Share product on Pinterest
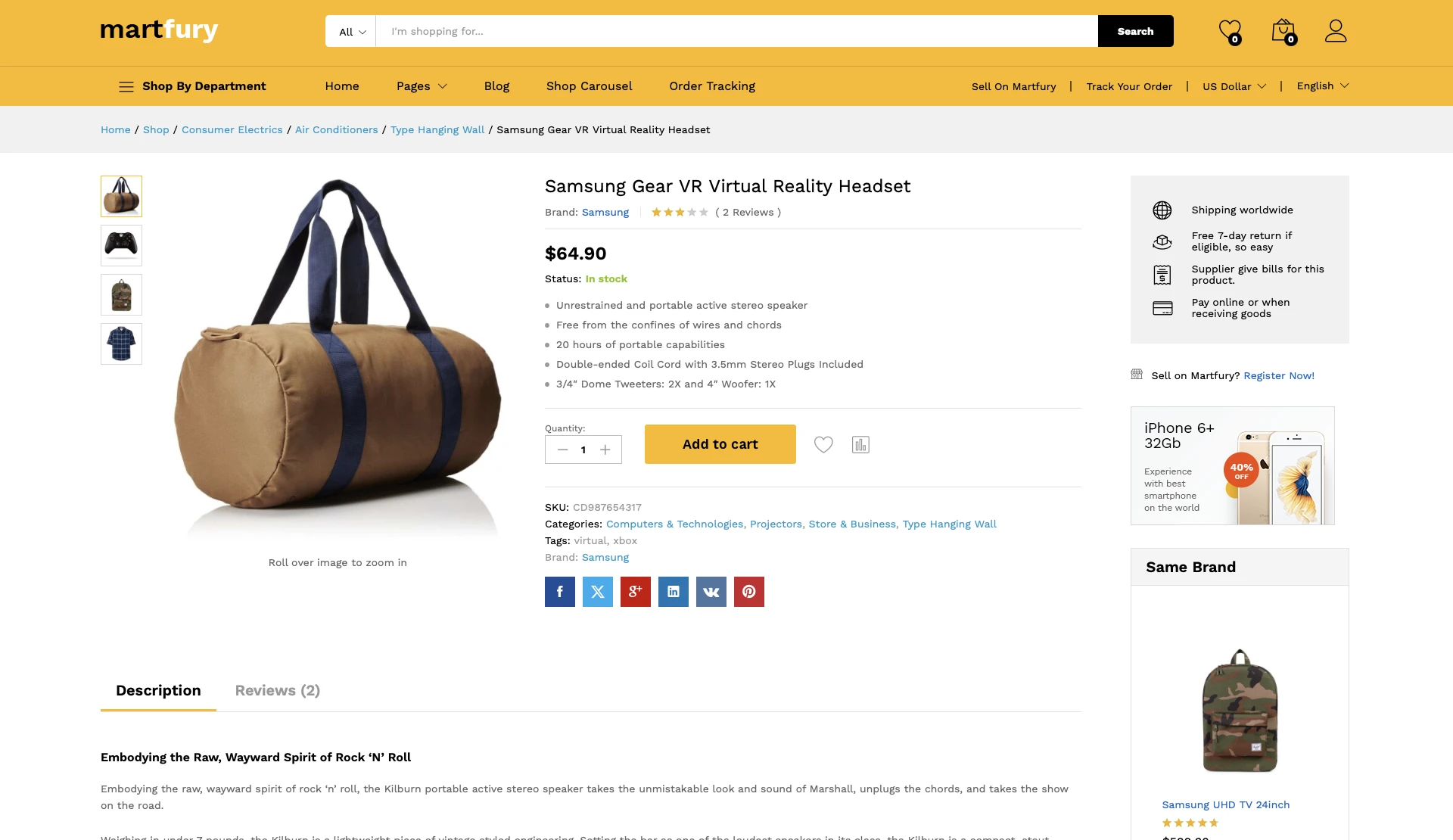This screenshot has height=840, width=1453. (749, 592)
